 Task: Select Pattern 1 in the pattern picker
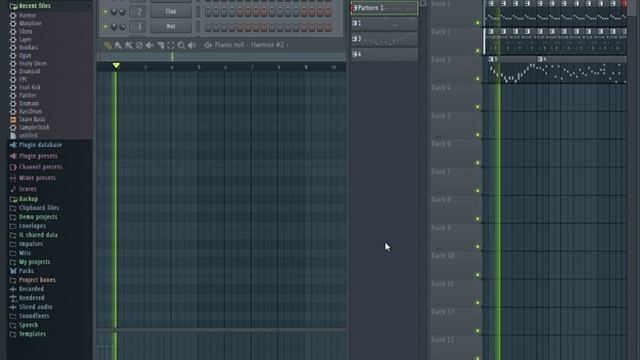tap(384, 8)
